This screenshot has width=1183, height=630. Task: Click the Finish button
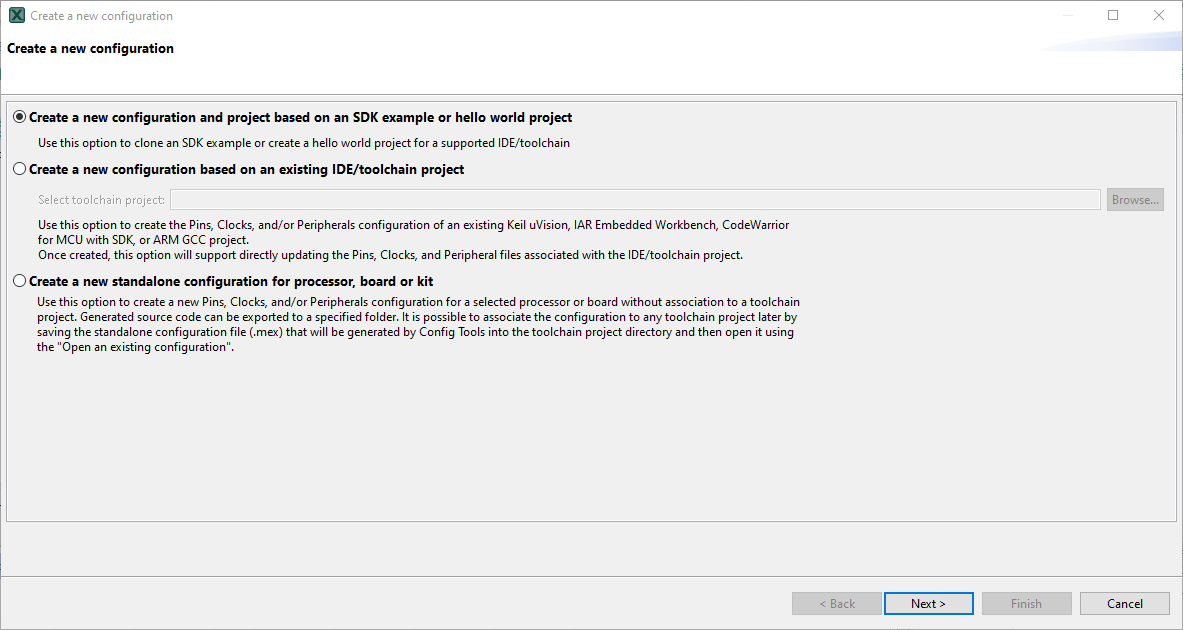click(1026, 604)
